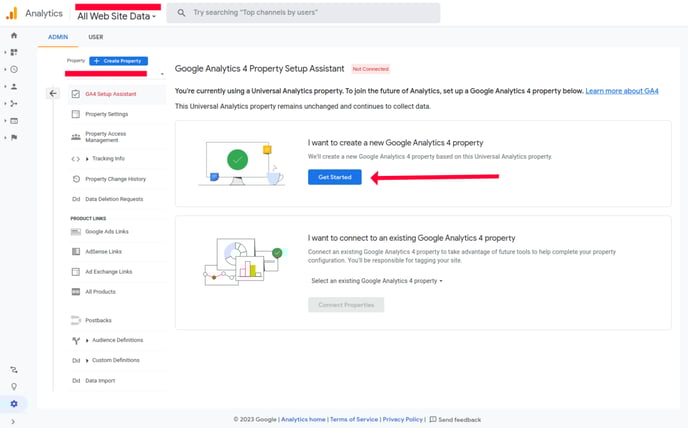The image size is (688, 428).
Task: Click the Not Connected status badge
Action: point(371,69)
